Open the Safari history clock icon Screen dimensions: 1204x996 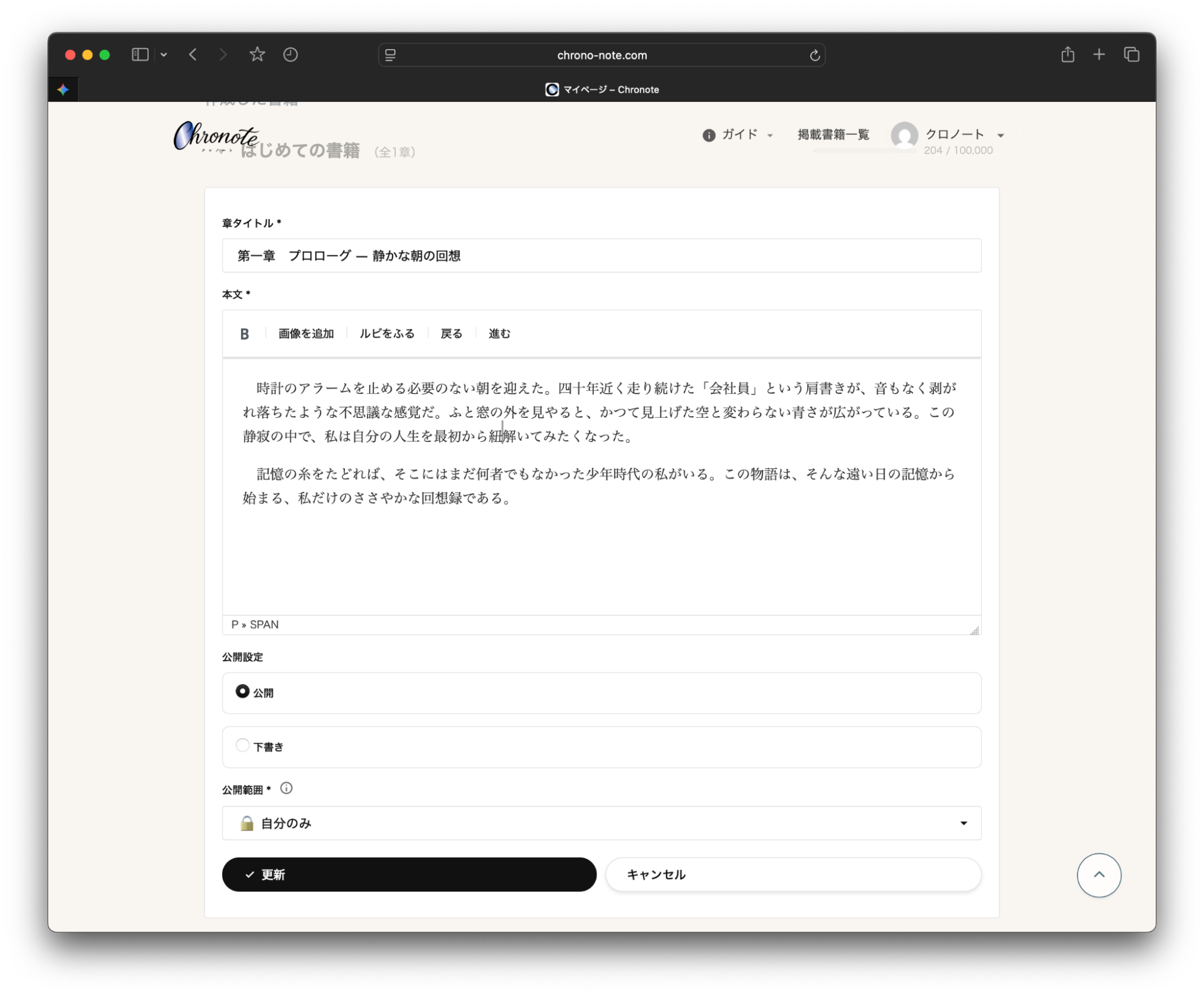(290, 55)
